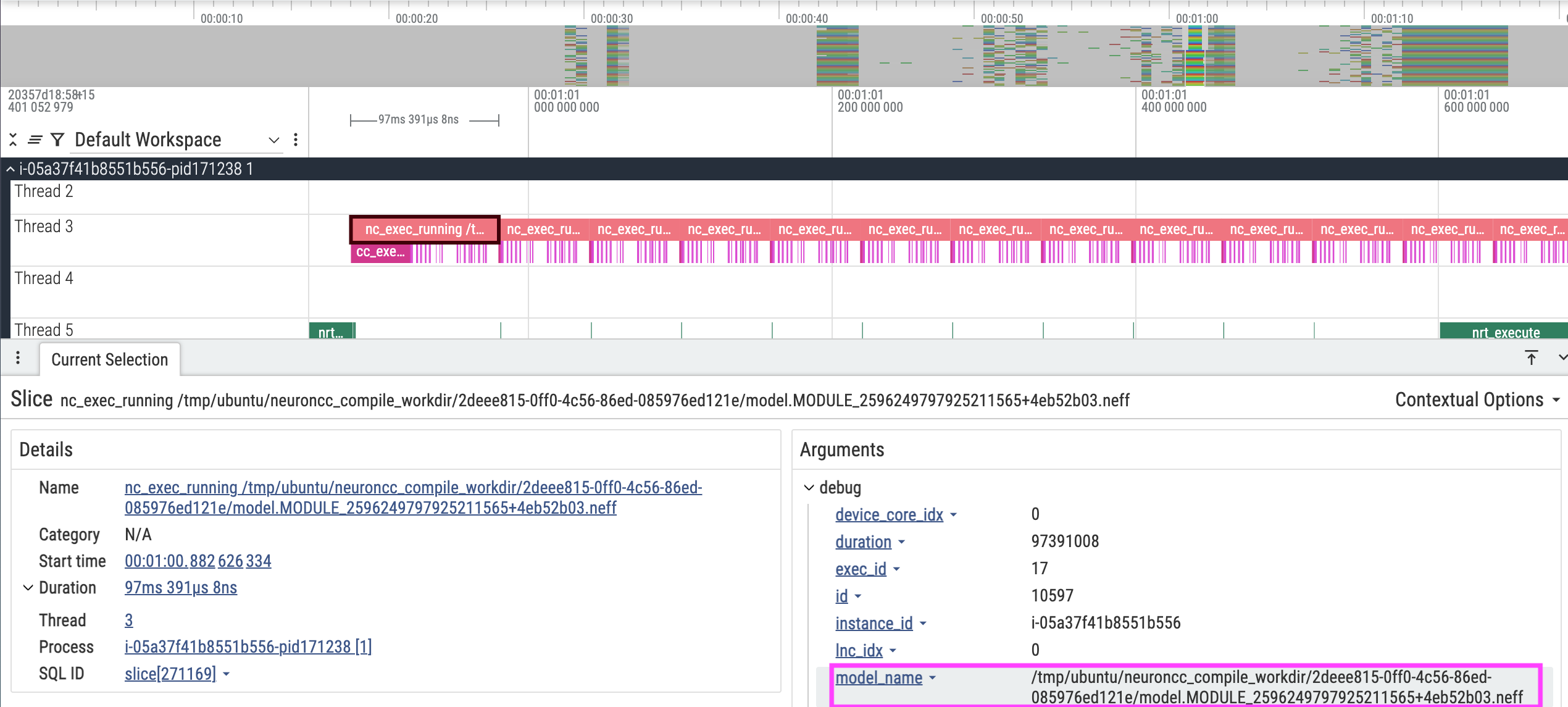Collapse the details panel with the down chevron
The width and height of the screenshot is (1568, 707).
(x=1562, y=358)
